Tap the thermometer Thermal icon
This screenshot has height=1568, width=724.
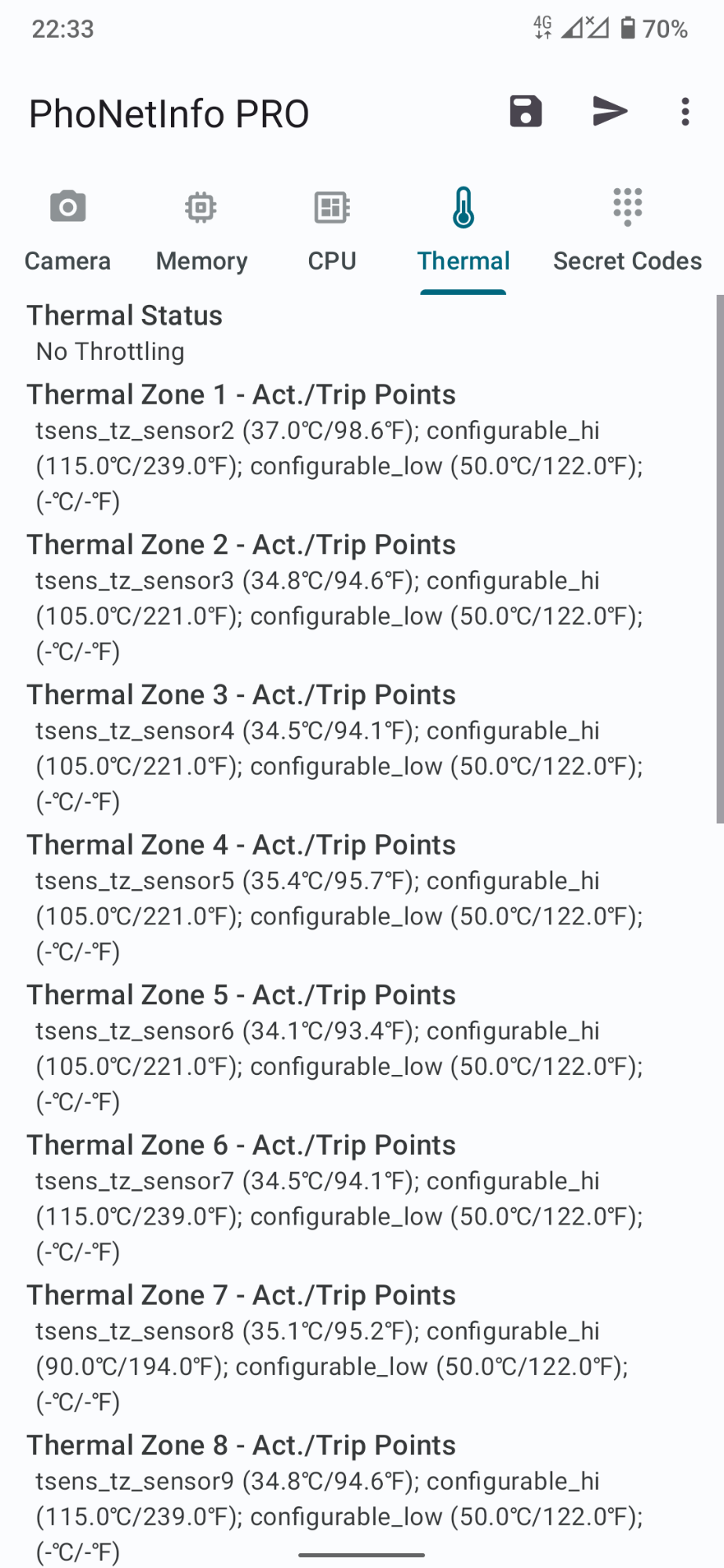(464, 207)
